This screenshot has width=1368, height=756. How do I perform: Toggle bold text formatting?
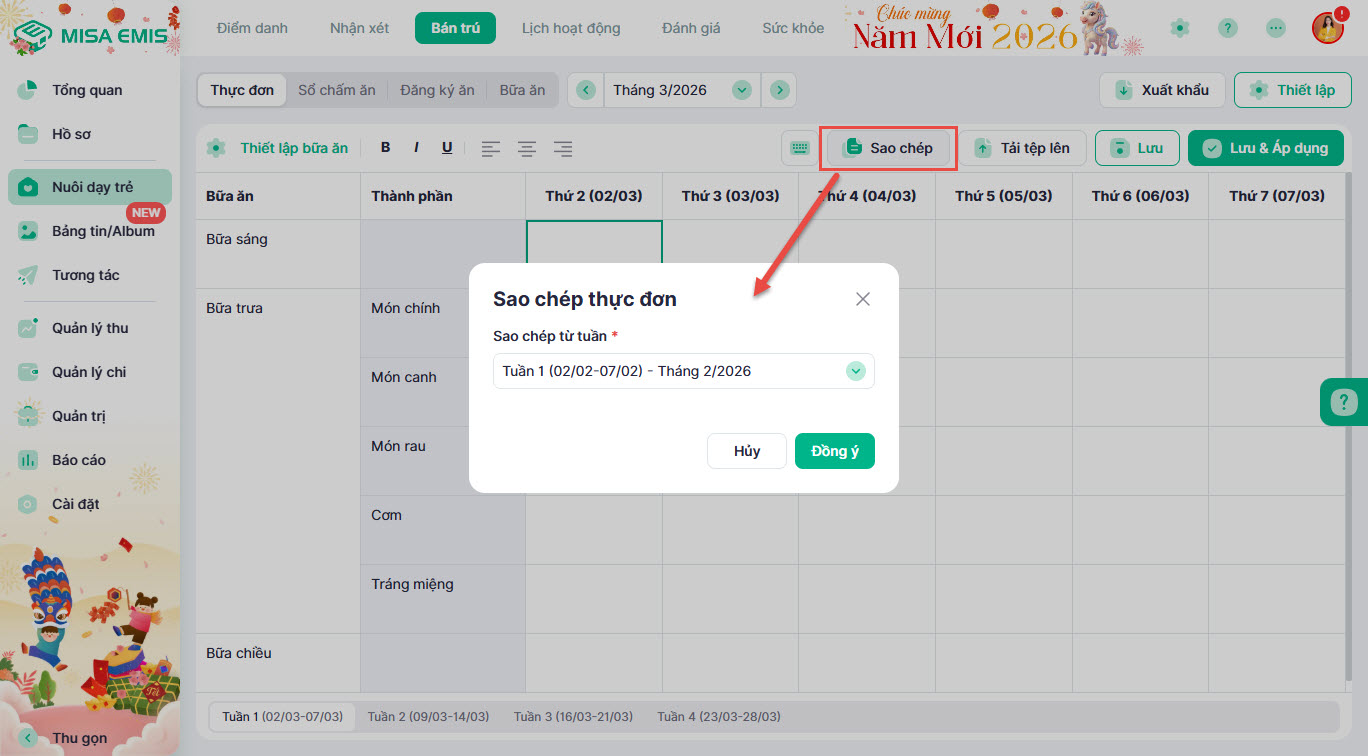(386, 148)
